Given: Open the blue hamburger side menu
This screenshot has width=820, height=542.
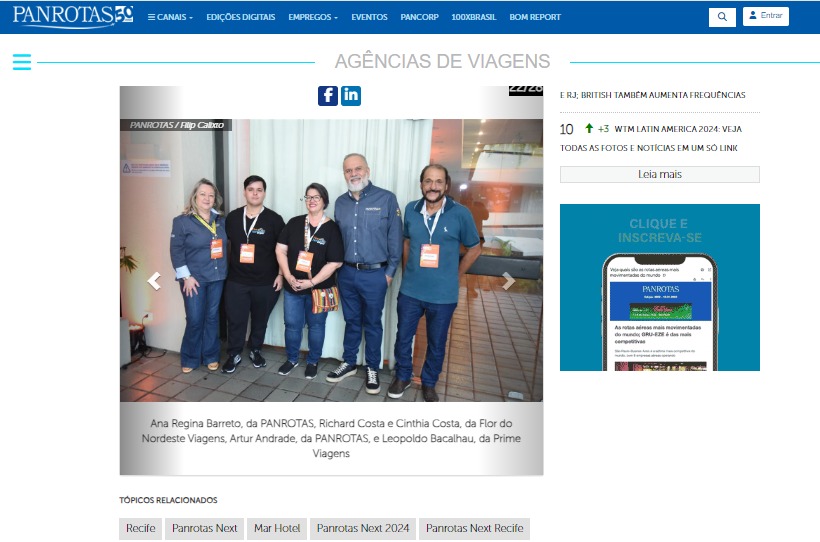Looking at the screenshot, I should coord(21,62).
